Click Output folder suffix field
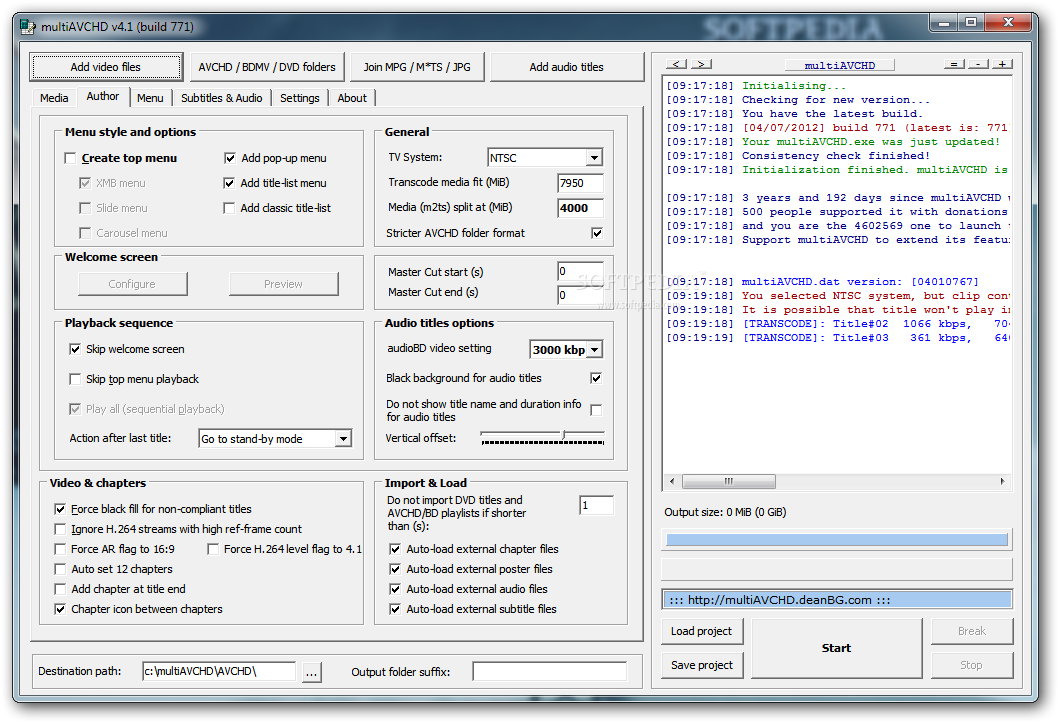This screenshot has height=723, width=1059. tap(550, 671)
